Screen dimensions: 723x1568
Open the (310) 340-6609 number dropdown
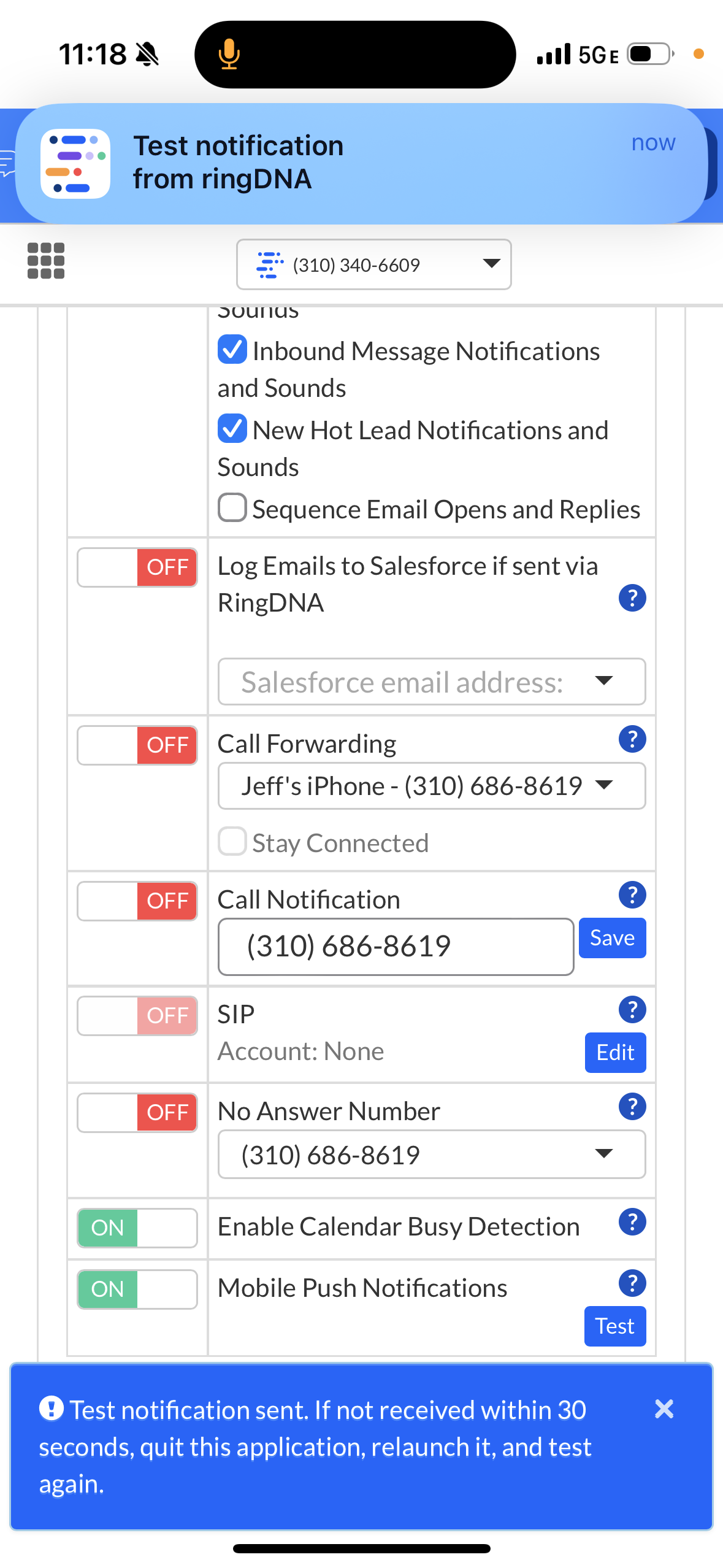click(373, 264)
